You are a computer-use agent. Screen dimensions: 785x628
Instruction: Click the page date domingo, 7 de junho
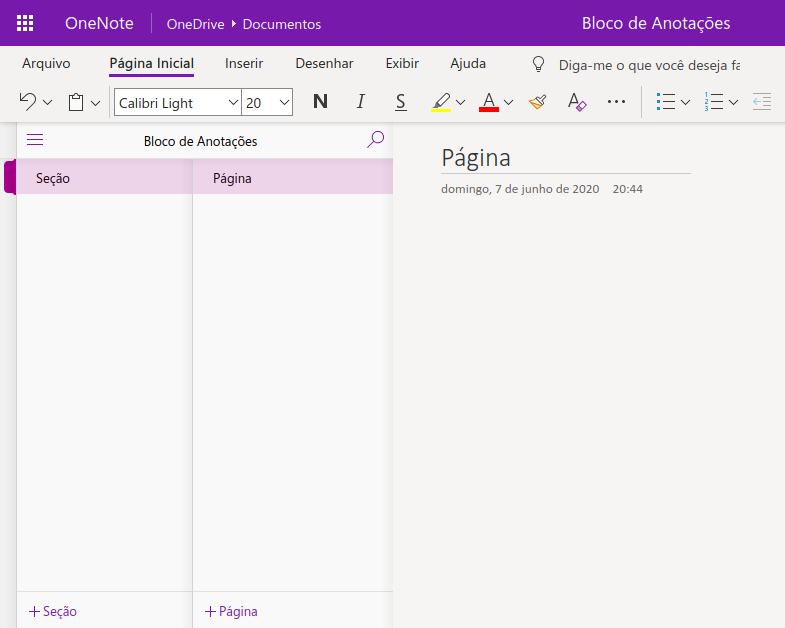coord(520,189)
